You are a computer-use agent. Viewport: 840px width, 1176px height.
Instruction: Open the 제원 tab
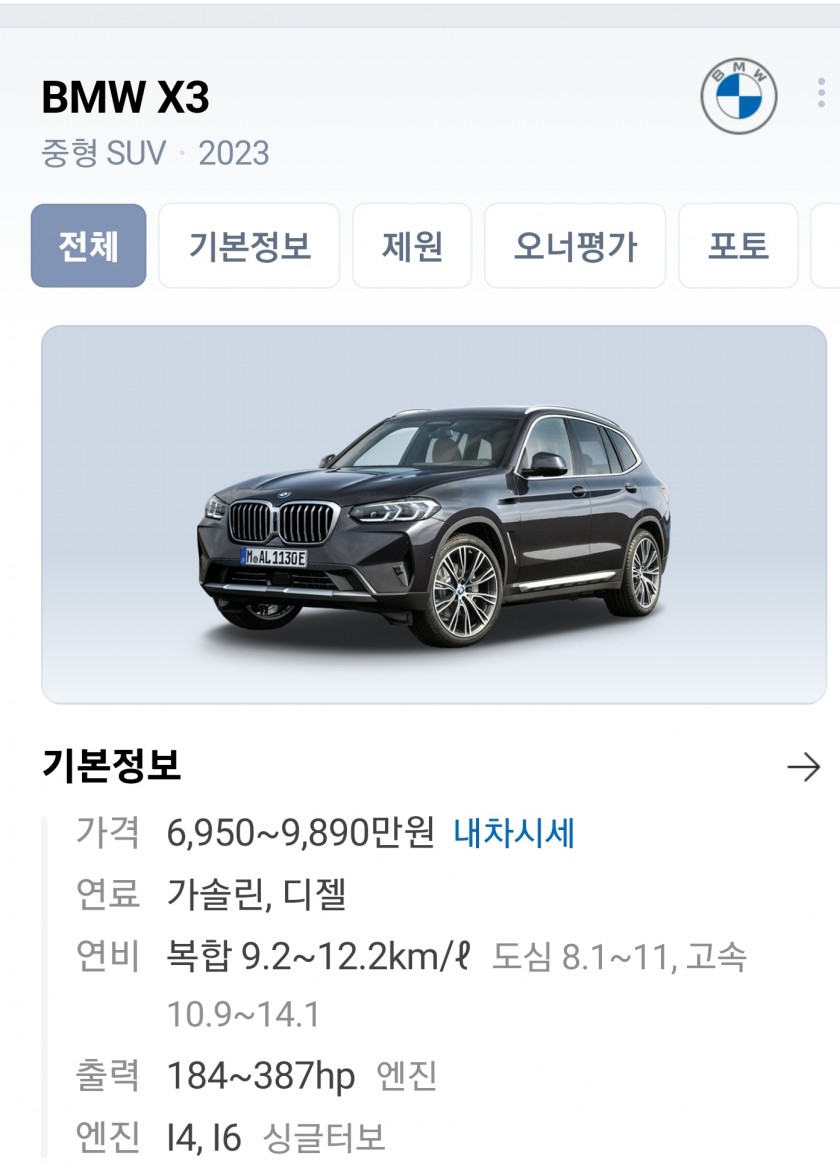tap(412, 245)
